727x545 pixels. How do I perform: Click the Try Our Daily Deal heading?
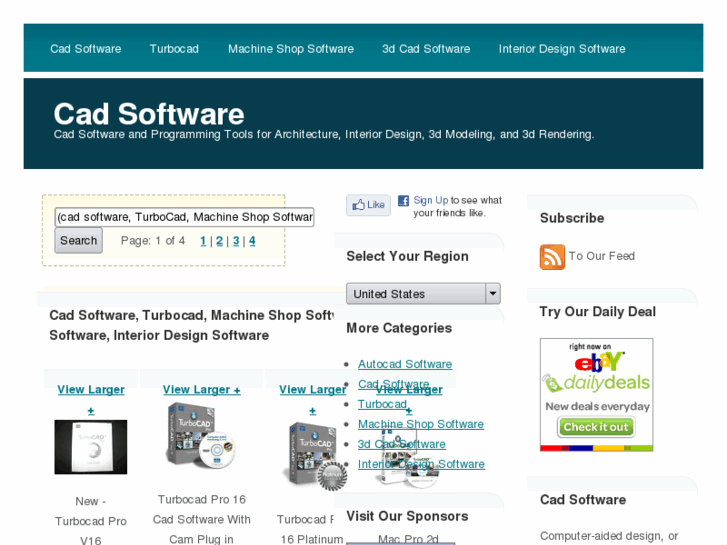coord(598,312)
